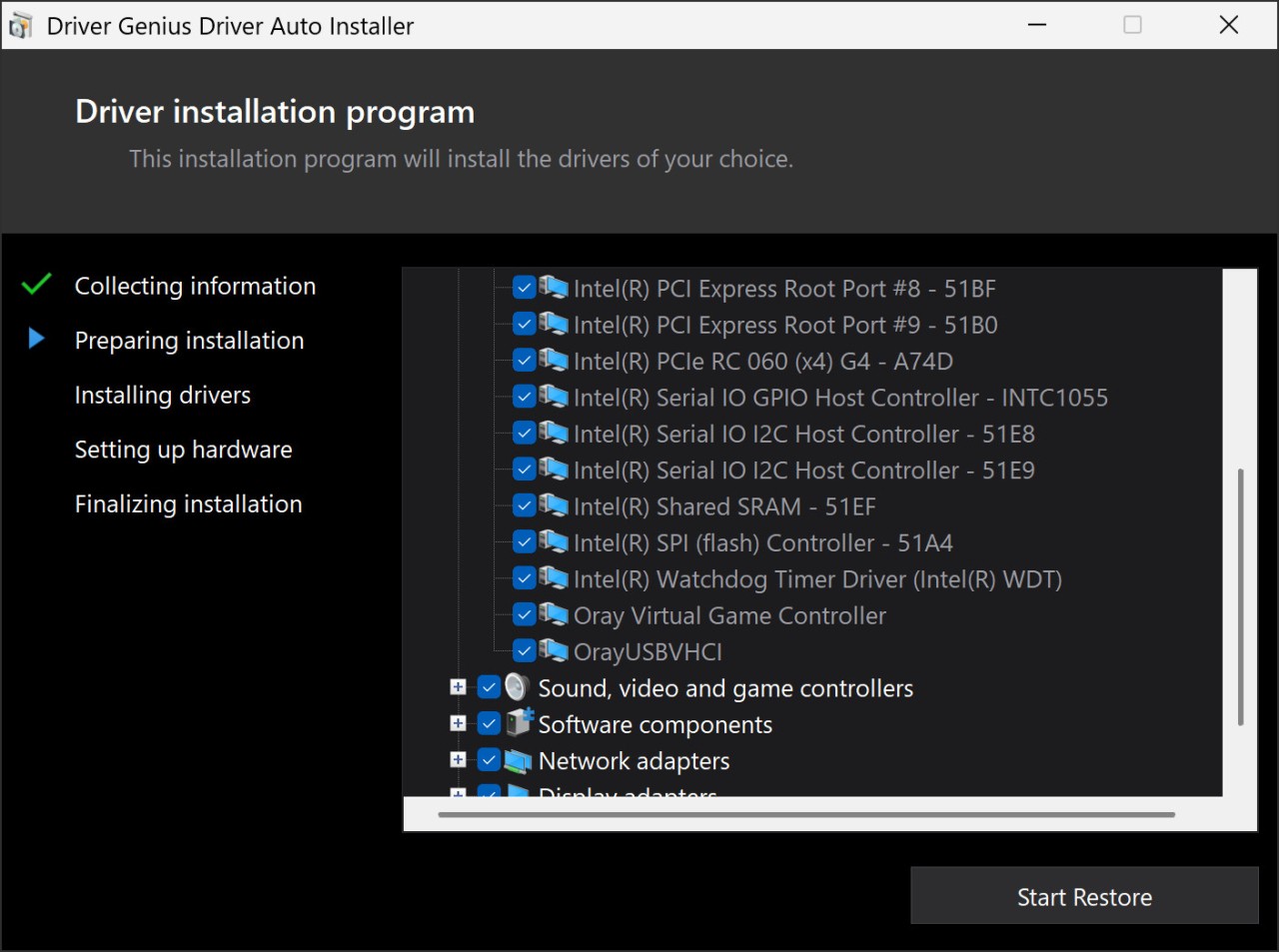This screenshot has width=1279, height=952.
Task: Click the Network adapters monitor icon
Action: point(518,761)
